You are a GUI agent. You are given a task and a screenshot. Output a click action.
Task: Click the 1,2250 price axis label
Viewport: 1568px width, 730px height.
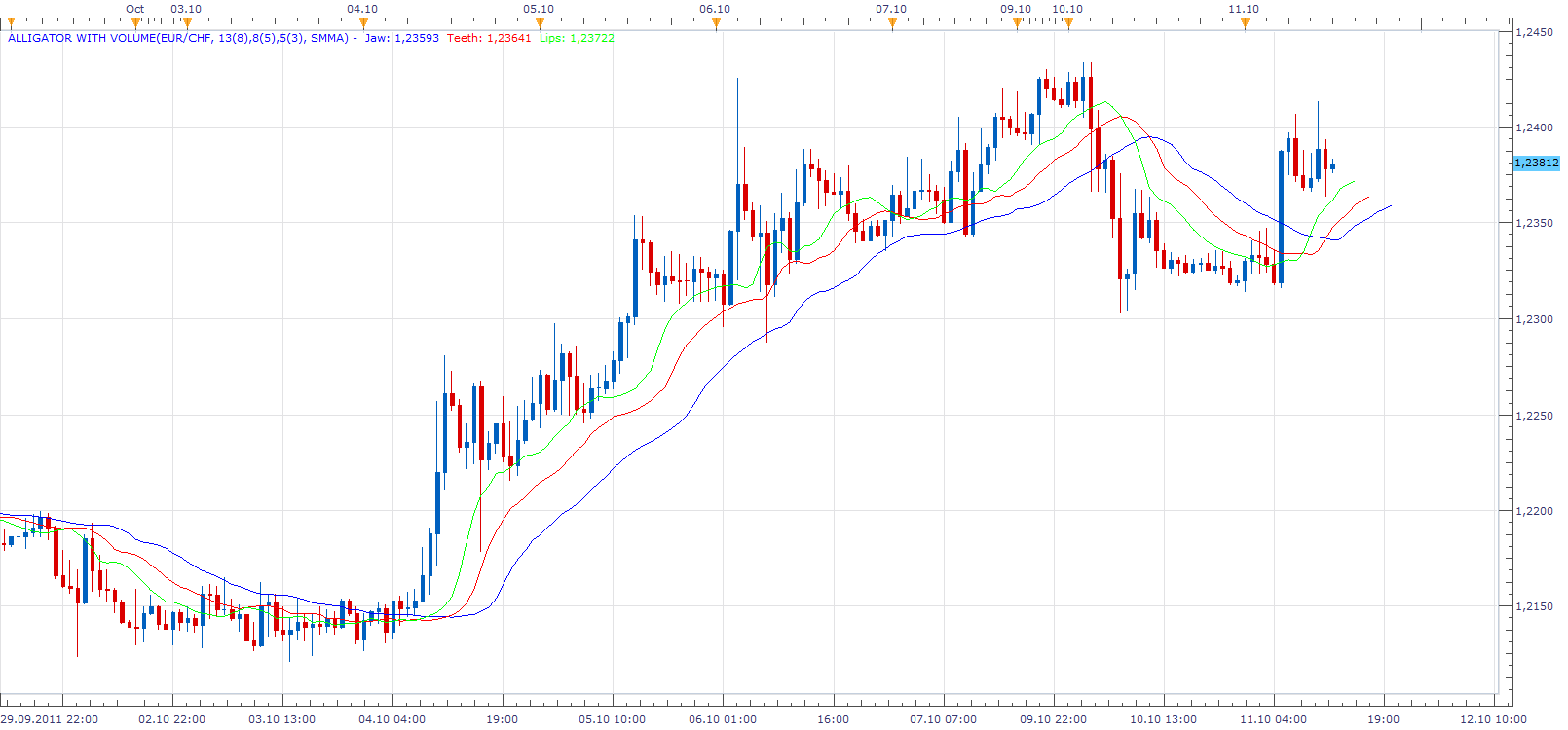click(x=1534, y=416)
